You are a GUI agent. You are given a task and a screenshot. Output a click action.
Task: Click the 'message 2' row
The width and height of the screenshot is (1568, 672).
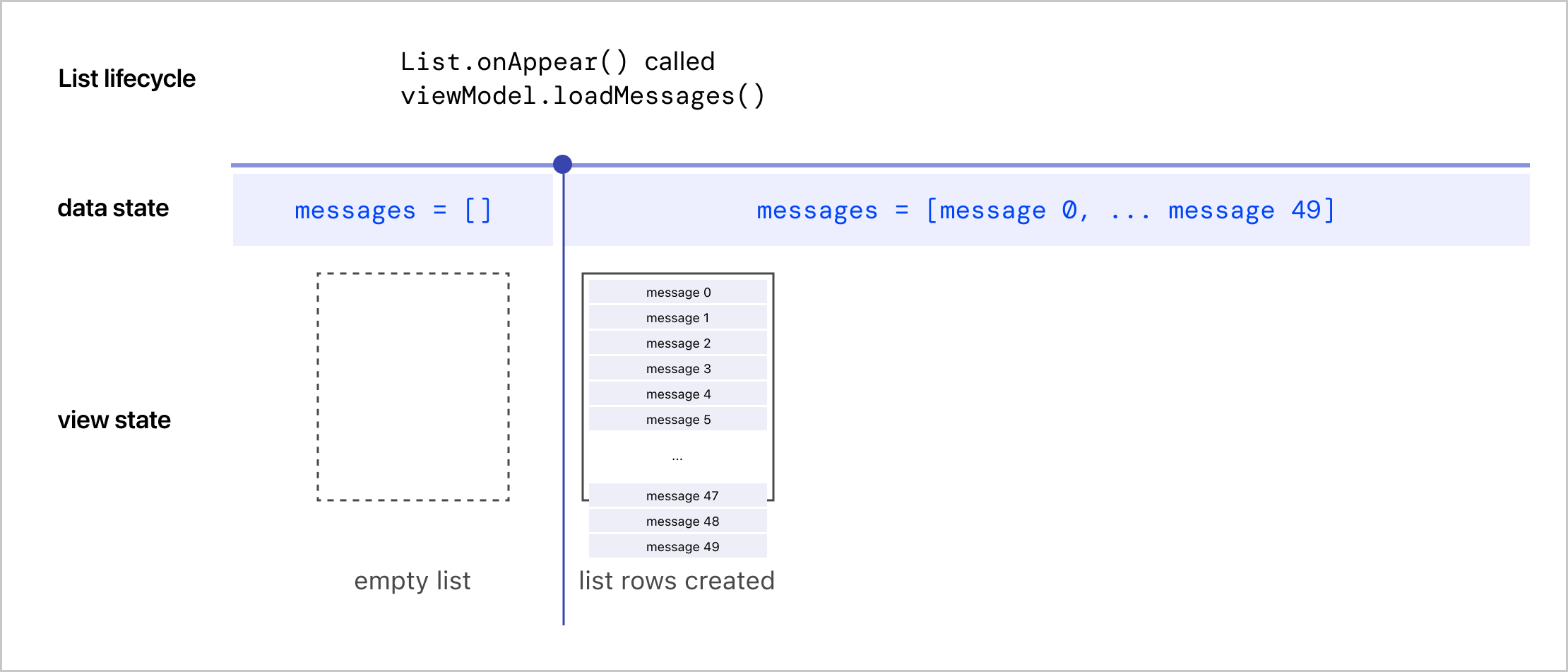[678, 343]
